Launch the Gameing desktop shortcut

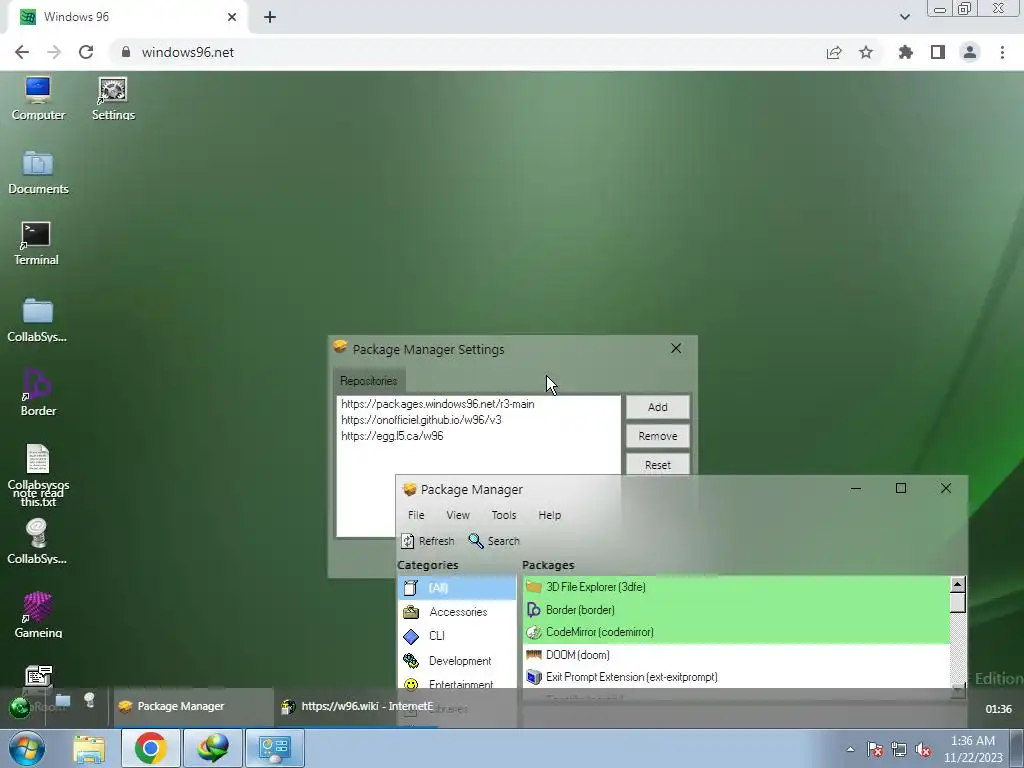pyautogui.click(x=38, y=615)
